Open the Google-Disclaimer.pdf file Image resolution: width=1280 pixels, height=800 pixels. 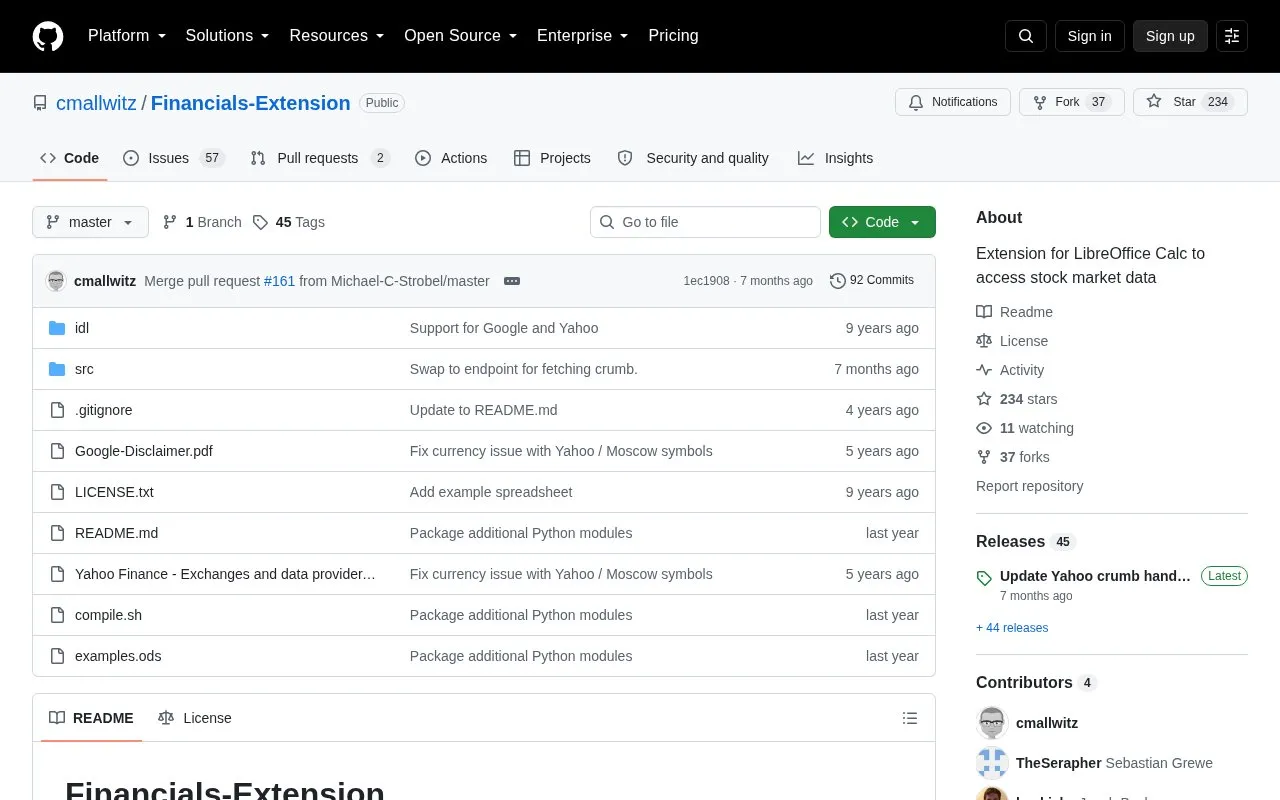[144, 451]
